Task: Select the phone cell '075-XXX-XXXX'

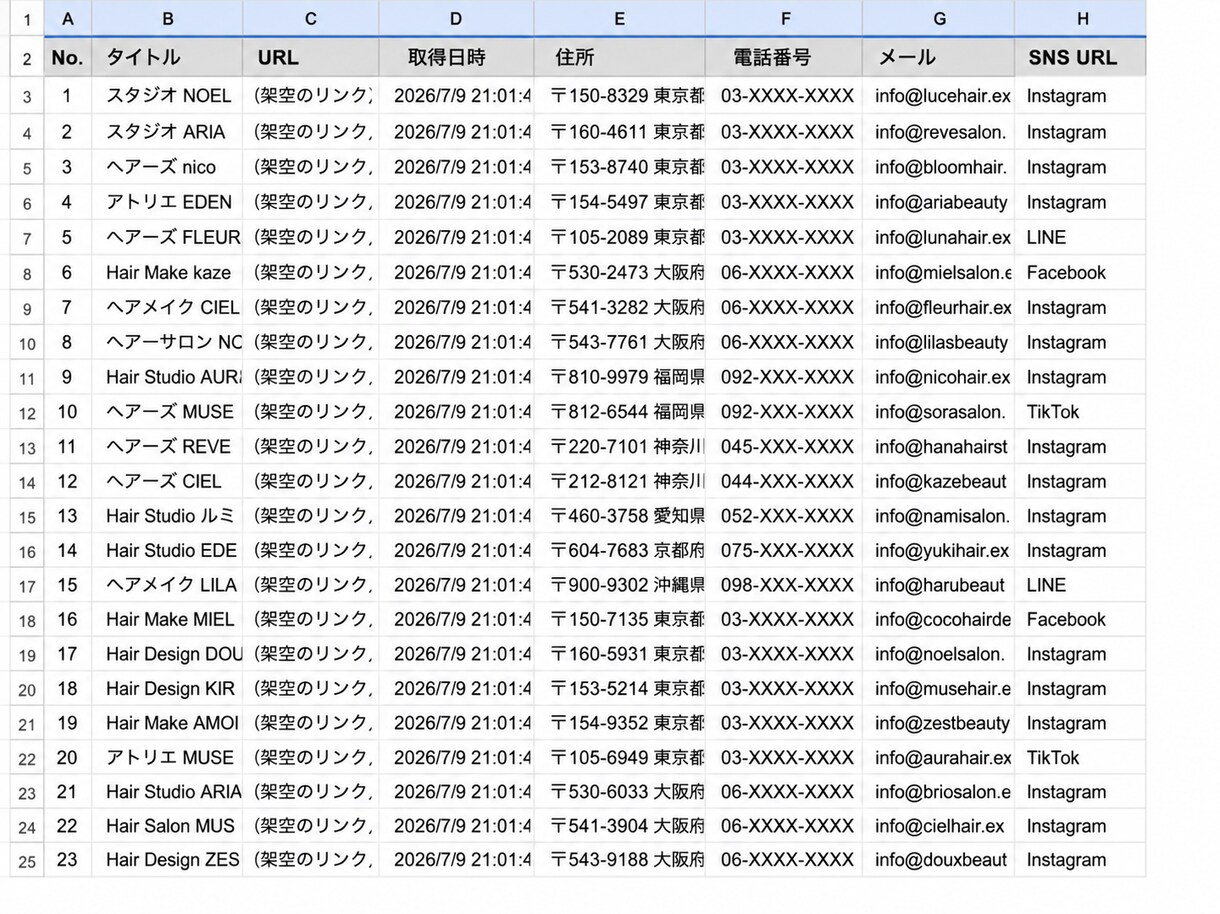Action: pyautogui.click(x=784, y=551)
